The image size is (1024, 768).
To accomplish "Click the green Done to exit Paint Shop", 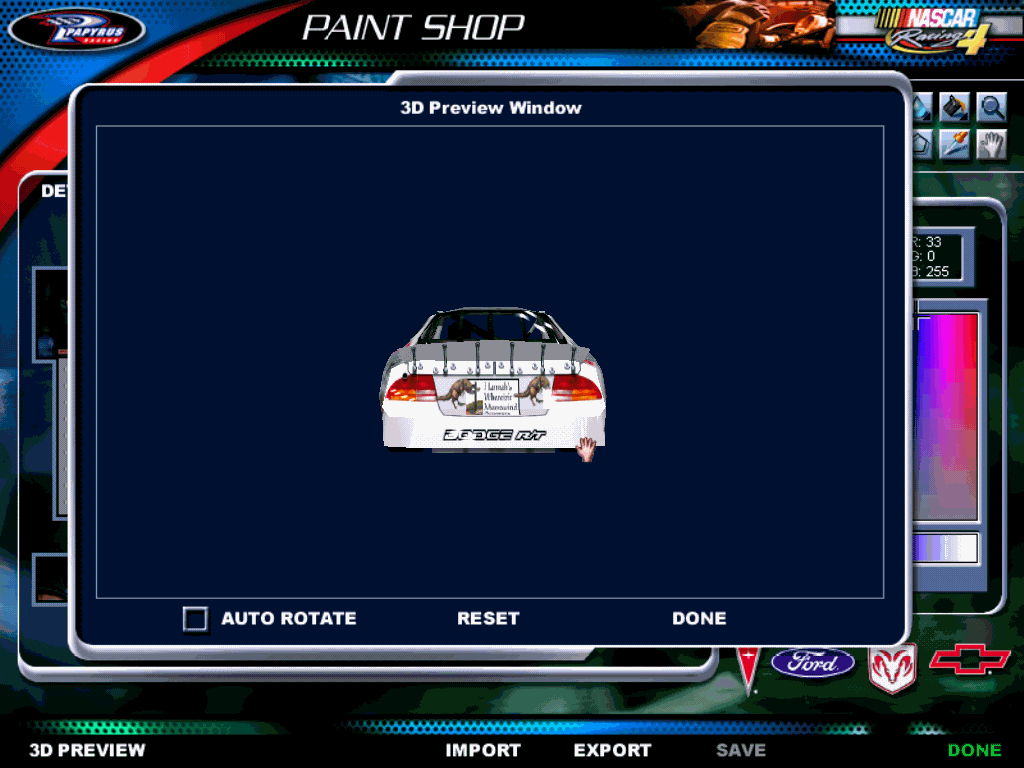I will pos(974,750).
